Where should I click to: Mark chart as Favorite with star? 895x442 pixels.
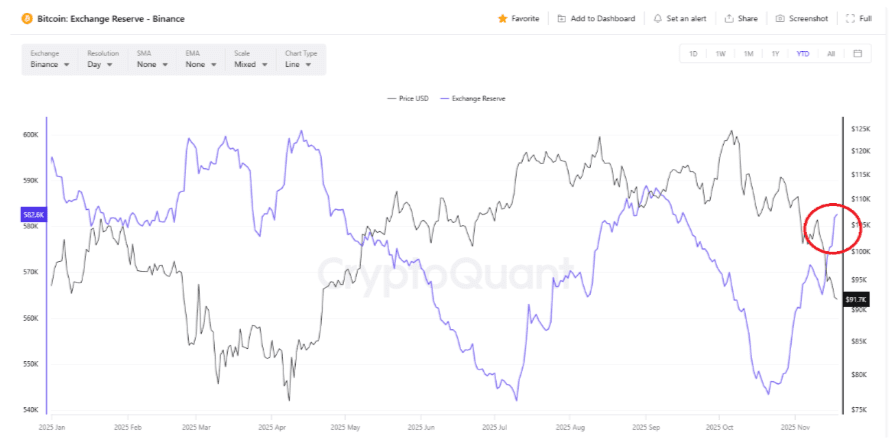pos(502,18)
